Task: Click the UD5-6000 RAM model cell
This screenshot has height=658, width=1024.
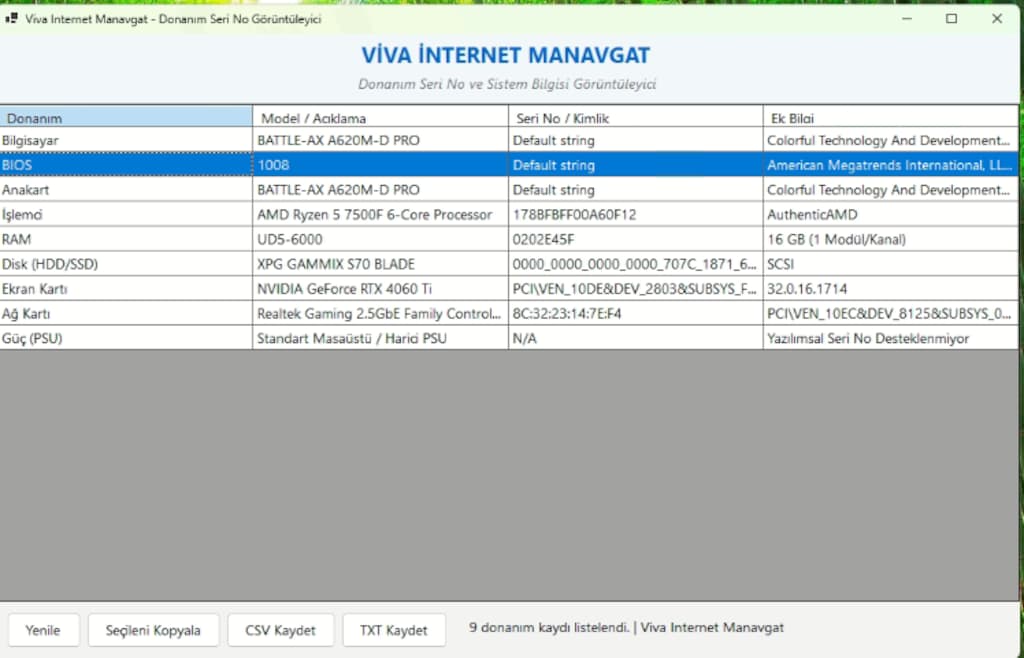Action: (x=380, y=240)
